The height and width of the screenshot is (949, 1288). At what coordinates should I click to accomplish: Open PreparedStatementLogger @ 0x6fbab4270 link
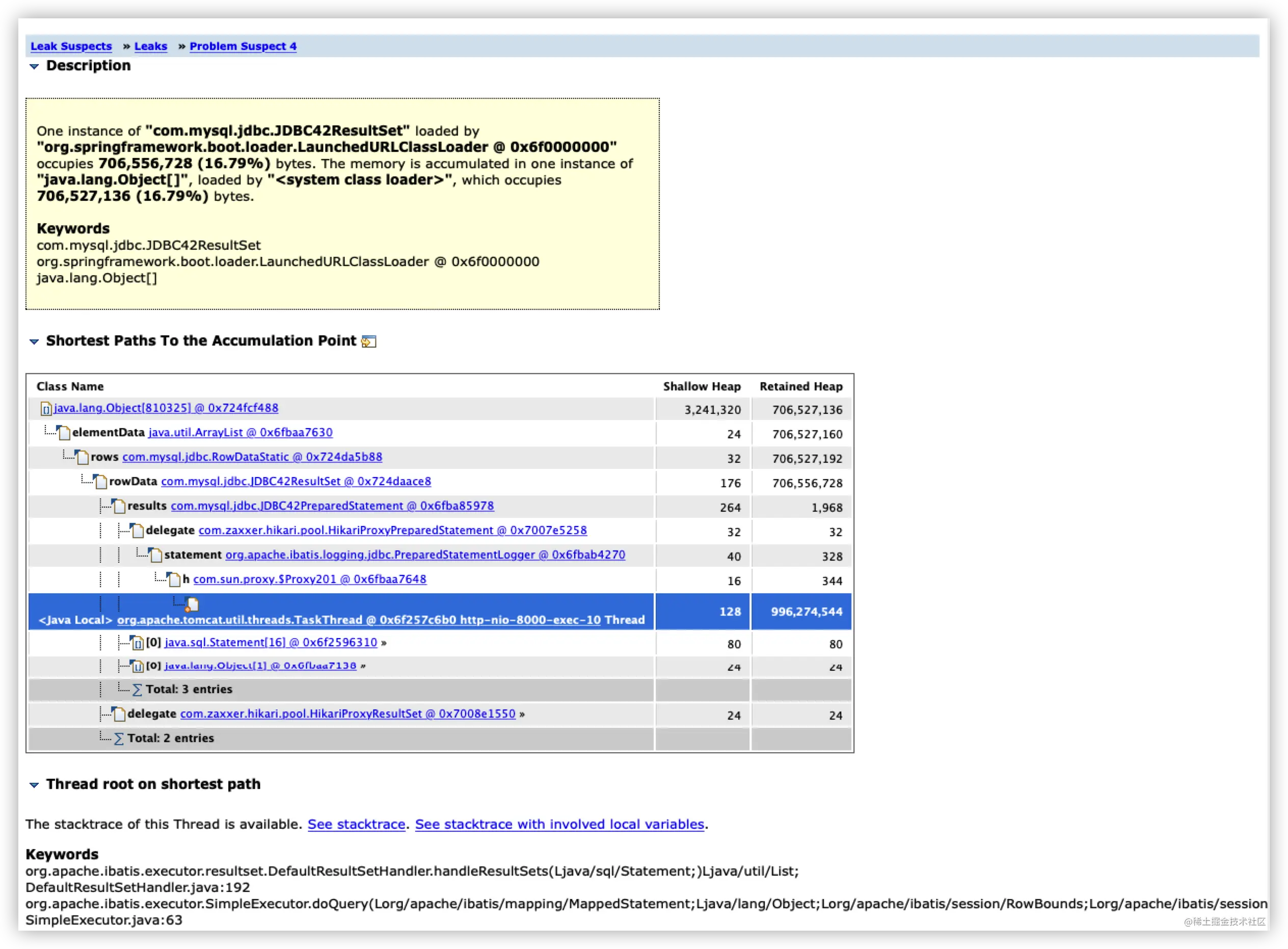pos(425,556)
